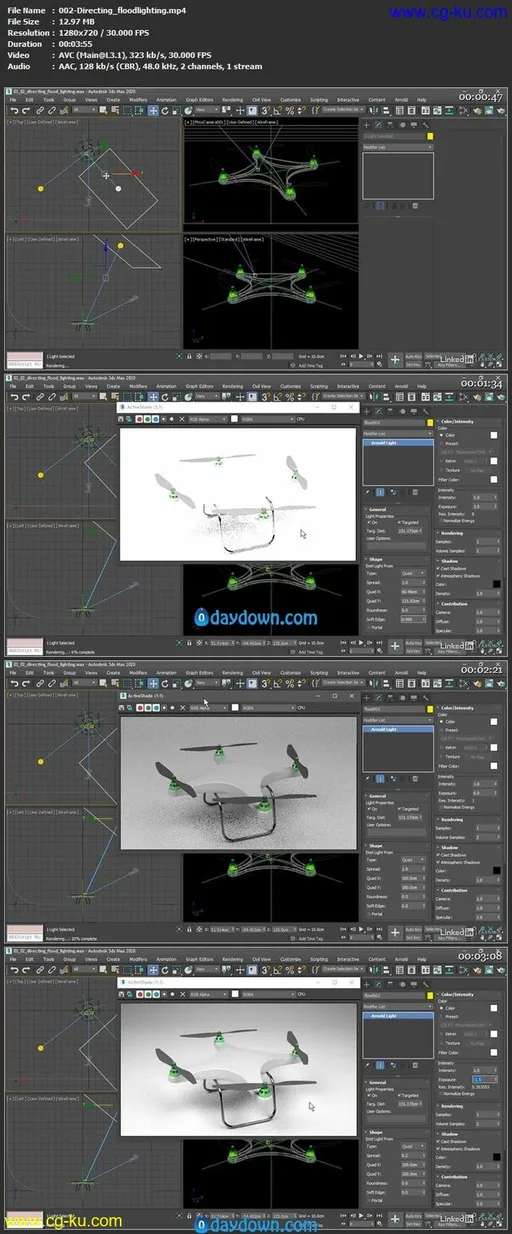Screen dimensions: 512x1234
Task: Toggle Cast Shadows checkbox in 00:02:21 frame
Action: click(438, 855)
